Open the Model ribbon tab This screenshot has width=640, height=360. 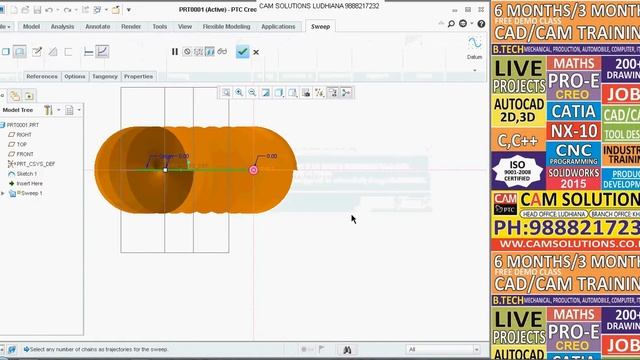(x=31, y=27)
